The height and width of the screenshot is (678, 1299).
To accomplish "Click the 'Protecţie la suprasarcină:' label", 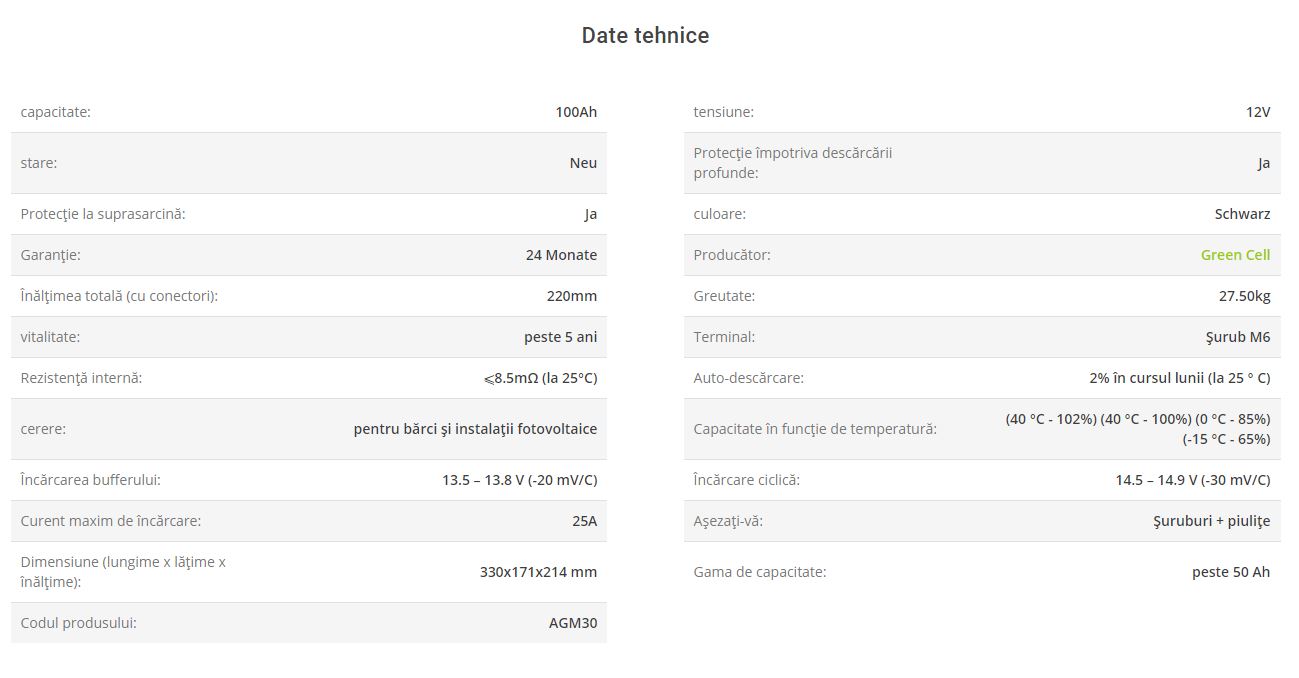I will (x=103, y=214).
